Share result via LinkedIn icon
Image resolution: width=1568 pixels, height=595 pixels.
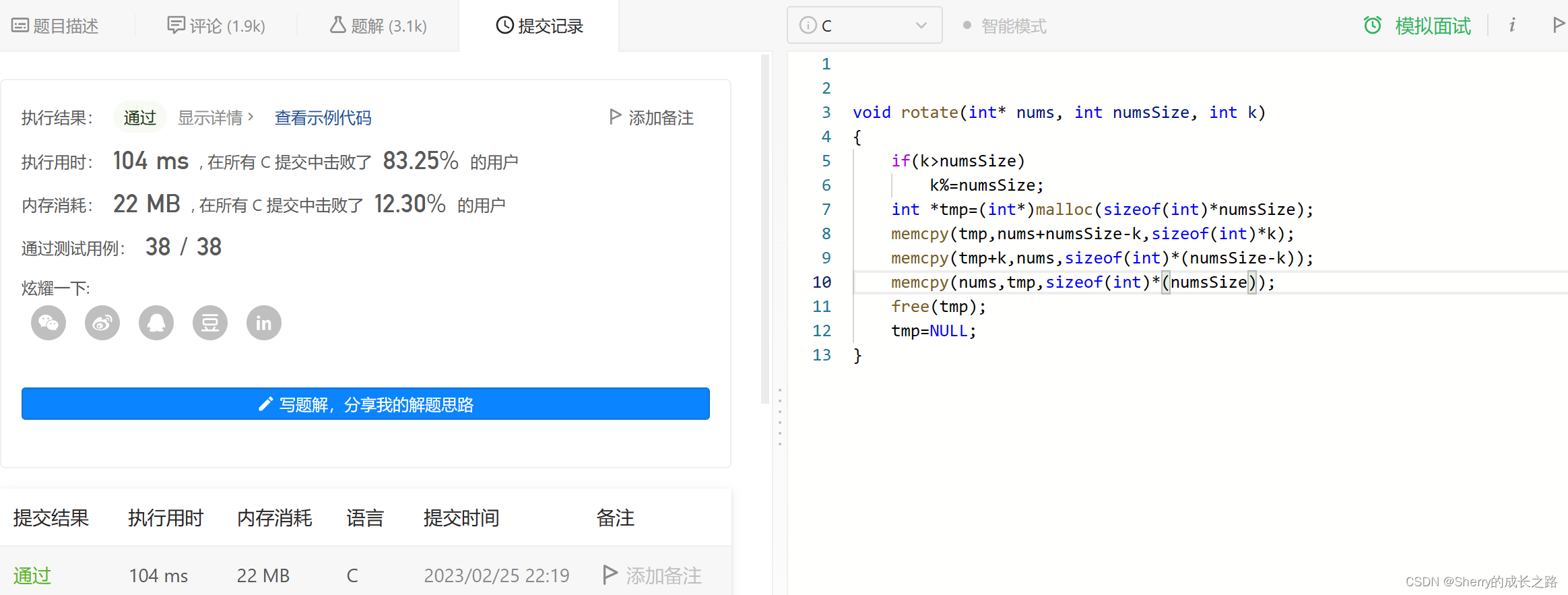264,323
